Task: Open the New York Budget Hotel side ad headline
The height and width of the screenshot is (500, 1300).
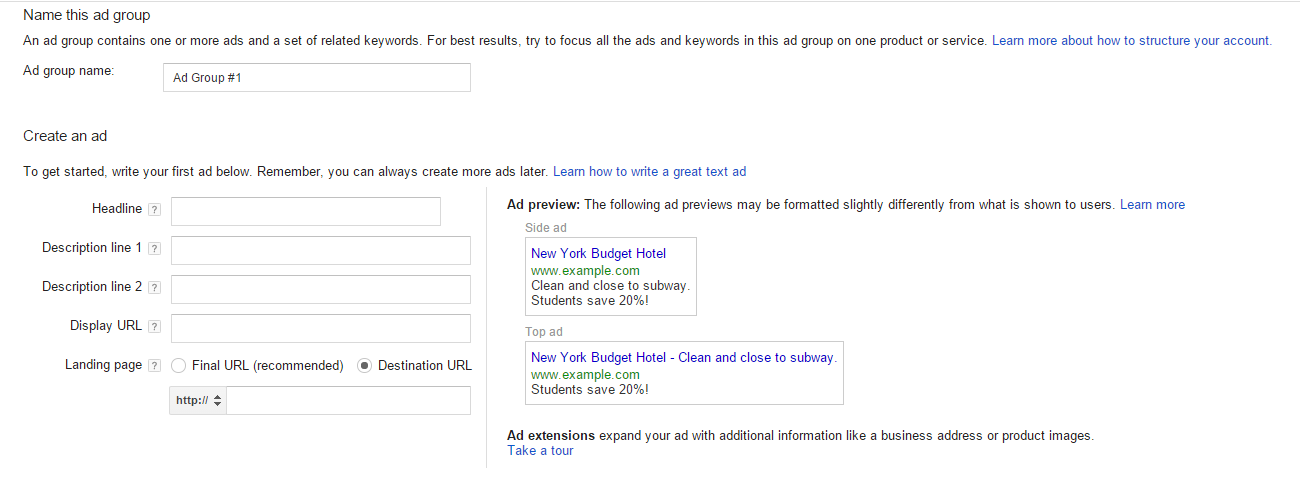Action: 598,254
